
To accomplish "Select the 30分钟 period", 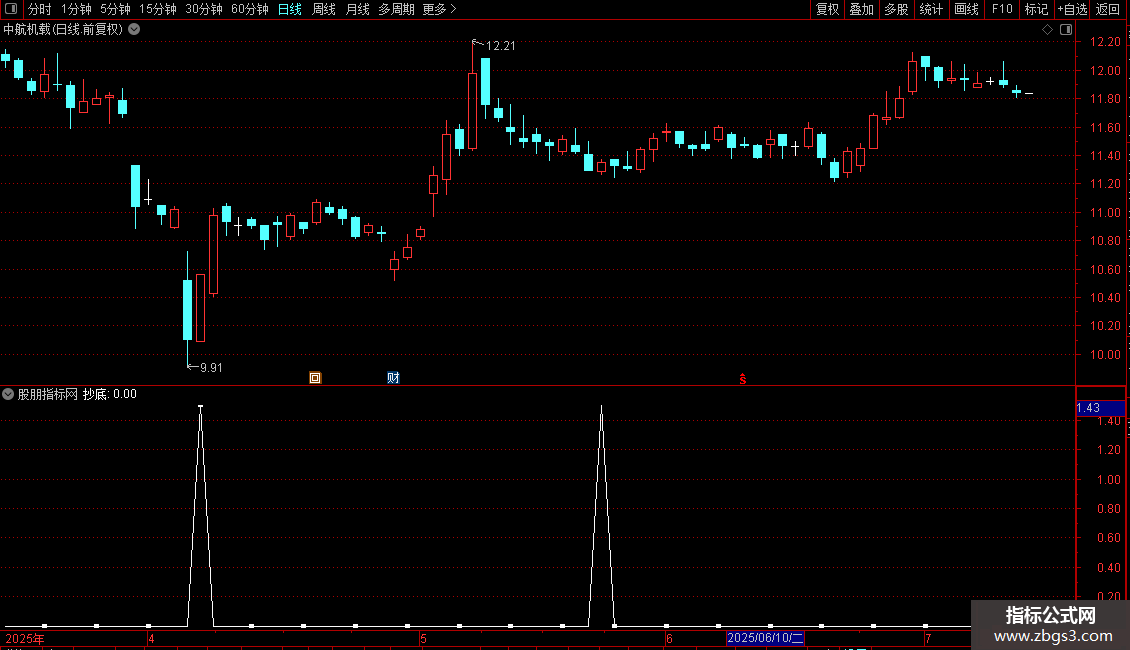I will click(x=204, y=9).
